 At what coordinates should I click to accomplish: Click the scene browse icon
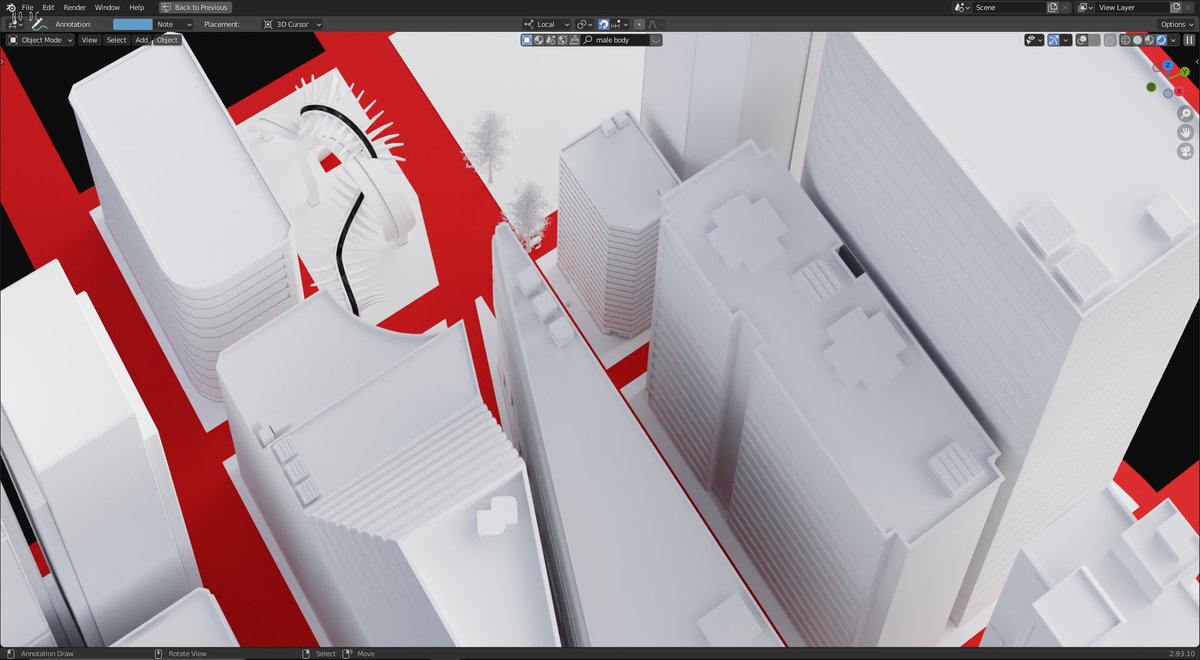962,7
